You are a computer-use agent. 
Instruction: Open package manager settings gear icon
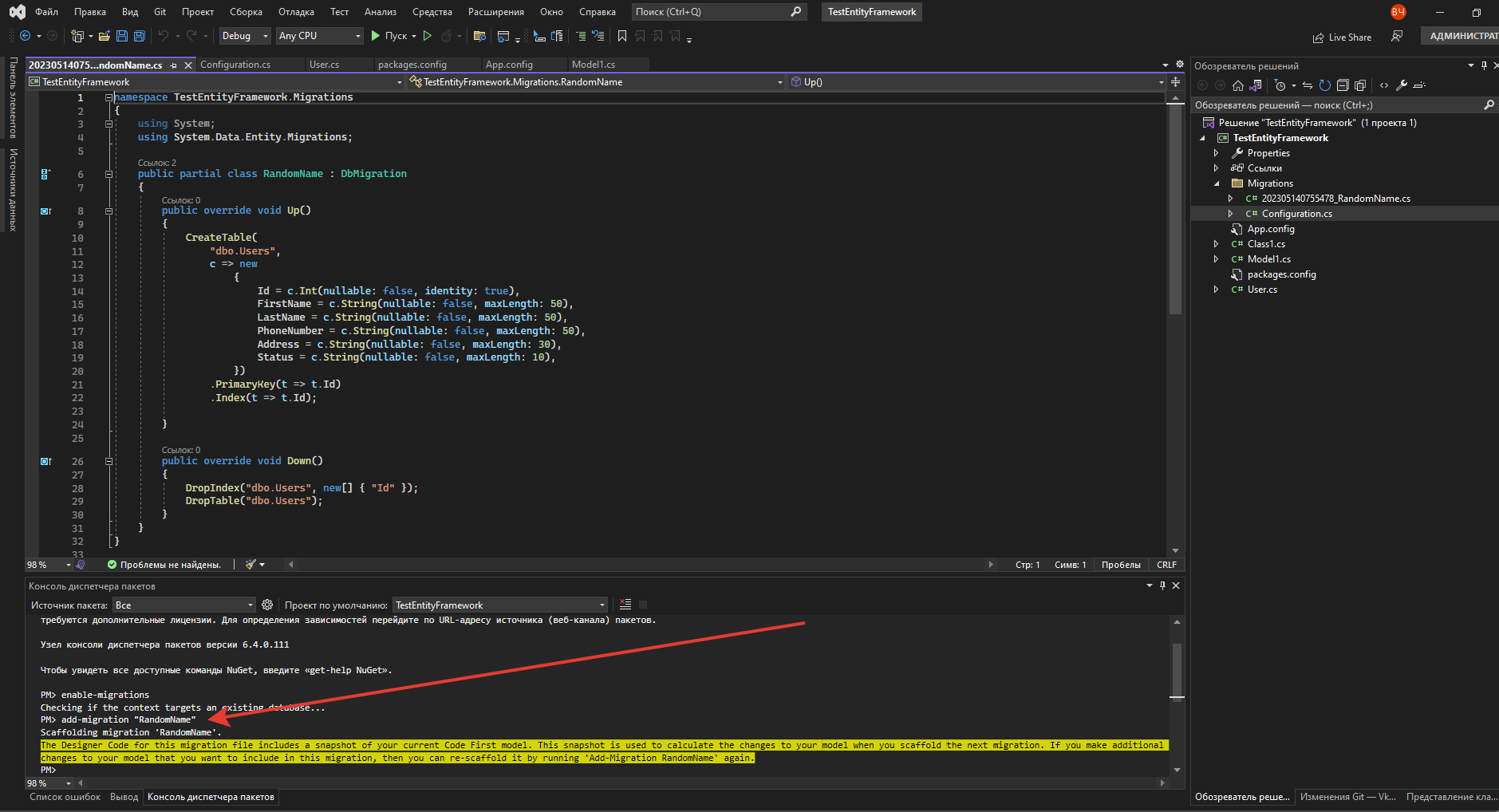267,605
